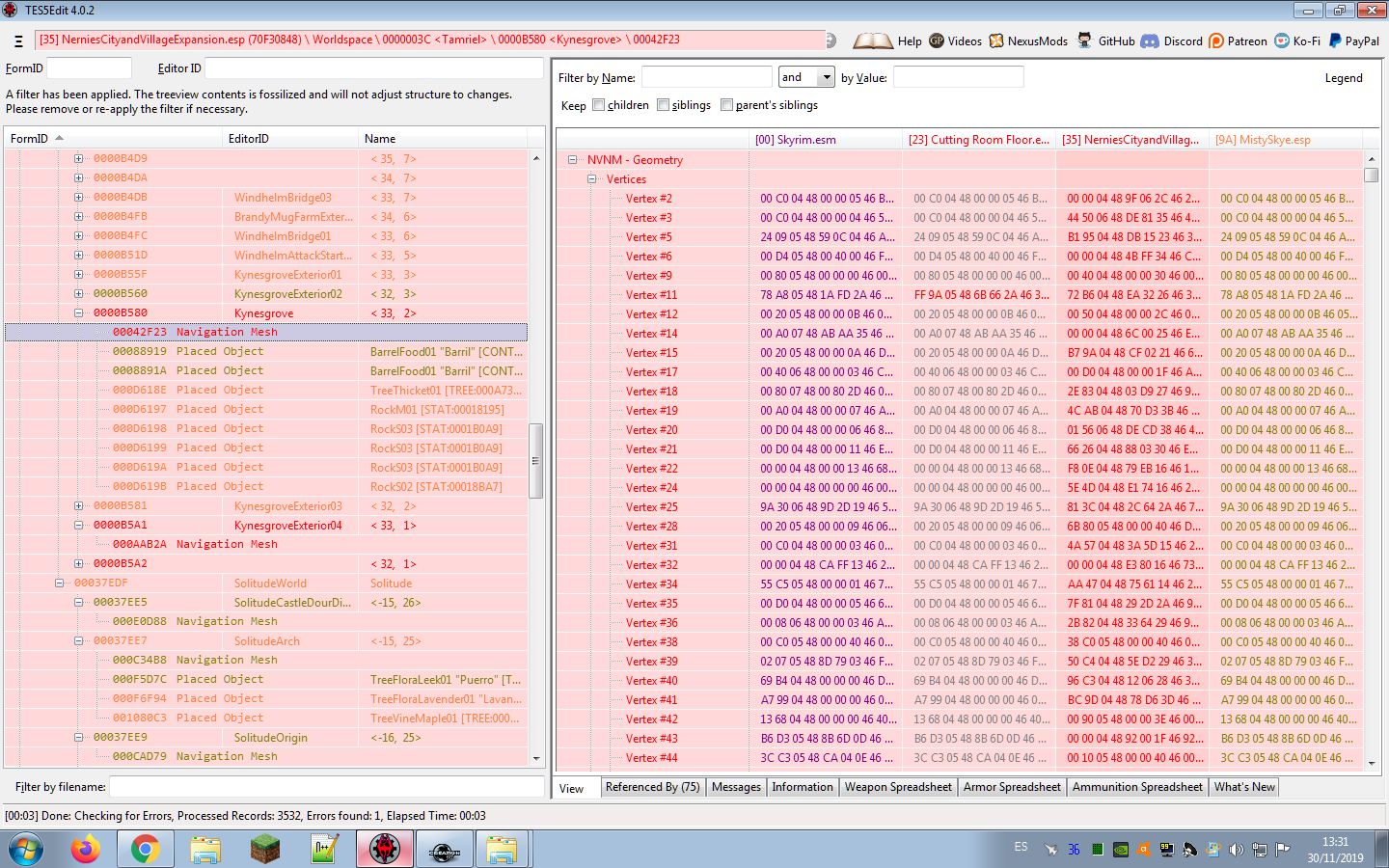Click the NVIDIA tray icon

click(x=1121, y=850)
